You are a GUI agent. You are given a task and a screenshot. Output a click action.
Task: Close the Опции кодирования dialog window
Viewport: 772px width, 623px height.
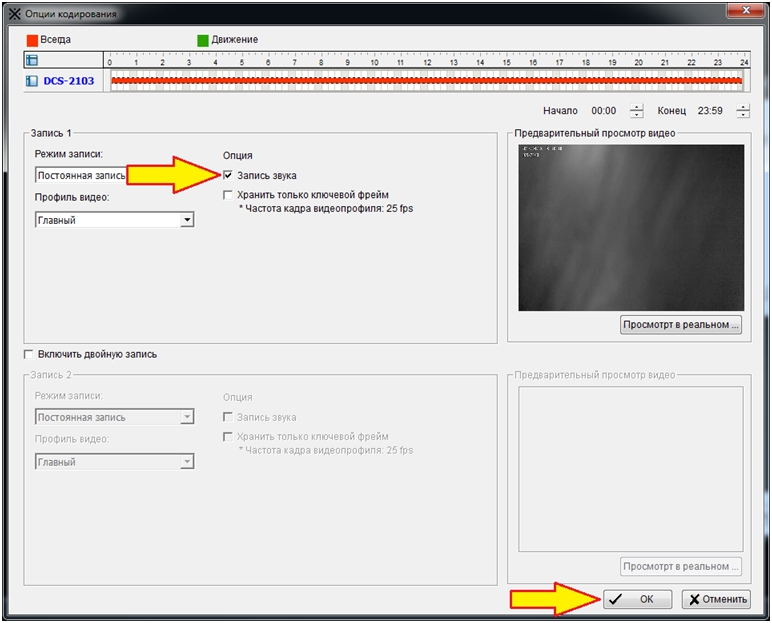(741, 13)
